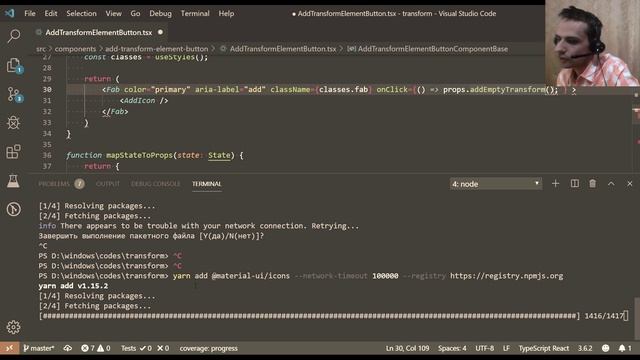Image resolution: width=640 pixels, height=360 pixels.
Task: Click 'src' in the breadcrumb
Action: click(x=41, y=49)
